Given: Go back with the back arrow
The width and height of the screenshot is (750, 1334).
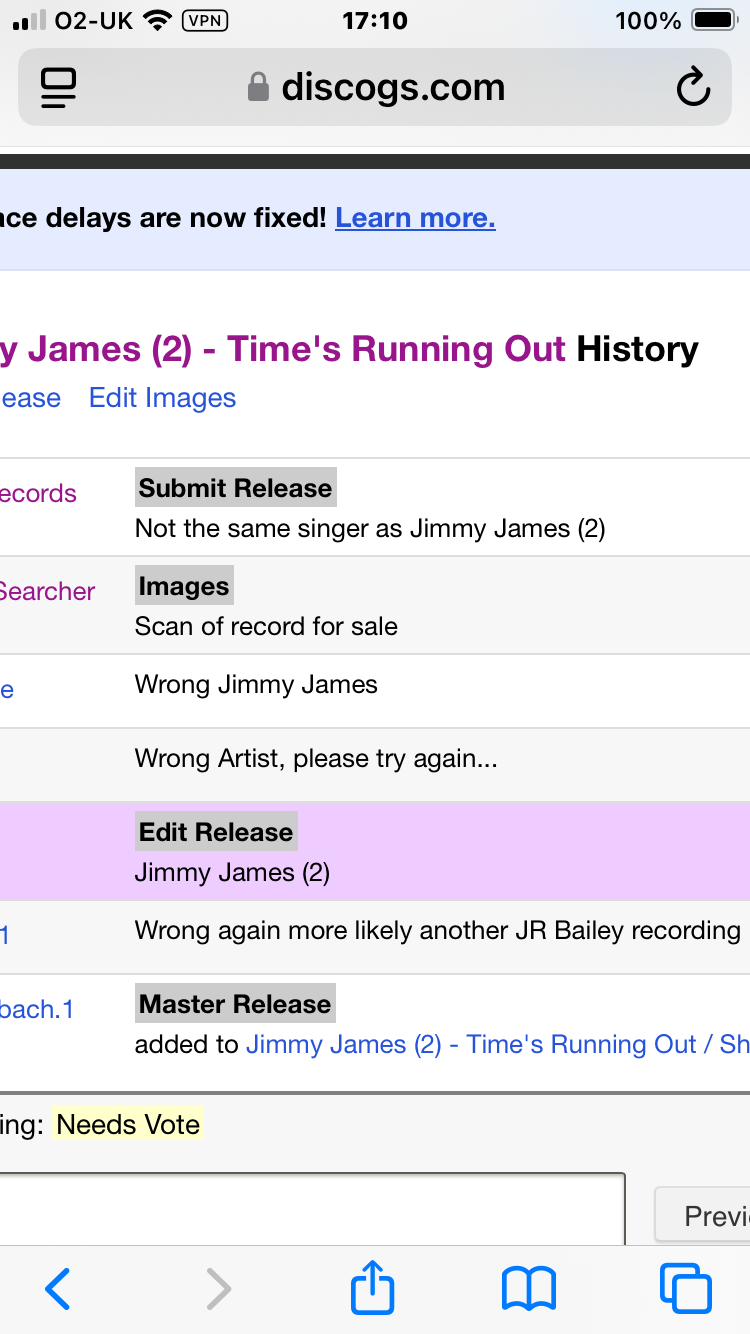Looking at the screenshot, I should [58, 1289].
